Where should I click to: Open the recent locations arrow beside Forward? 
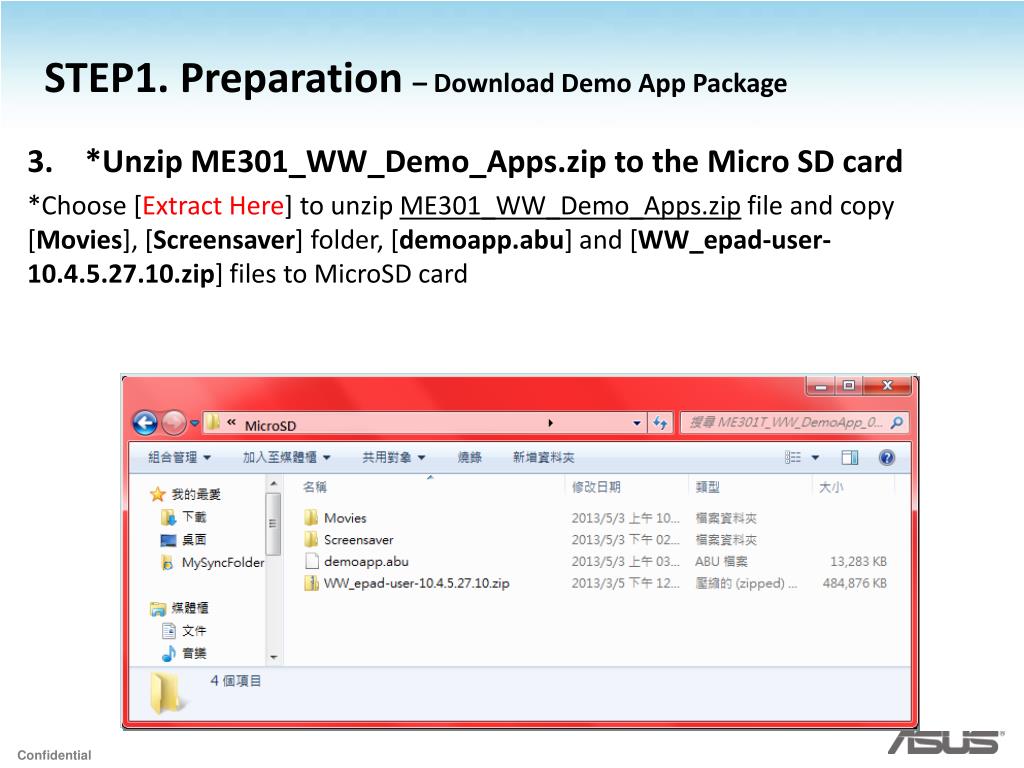pos(195,423)
